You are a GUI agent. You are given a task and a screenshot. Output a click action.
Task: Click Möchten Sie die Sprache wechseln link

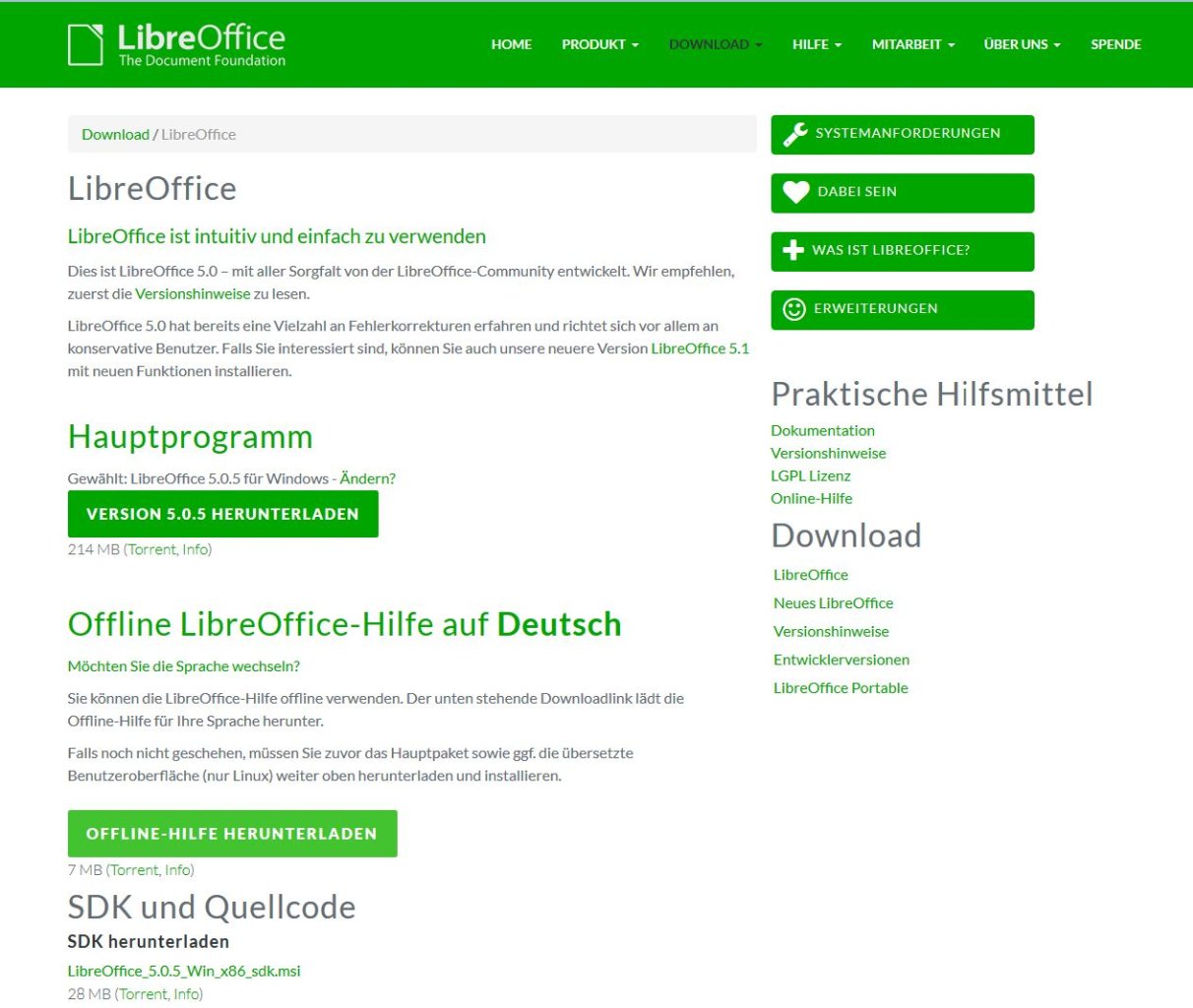tap(184, 666)
